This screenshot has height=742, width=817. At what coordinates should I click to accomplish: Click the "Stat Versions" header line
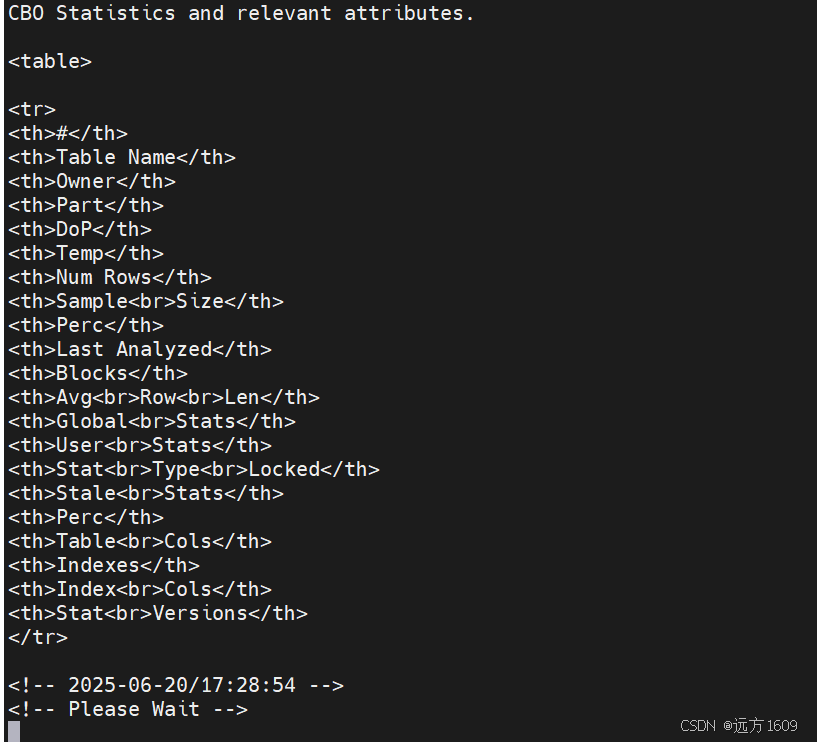(158, 613)
